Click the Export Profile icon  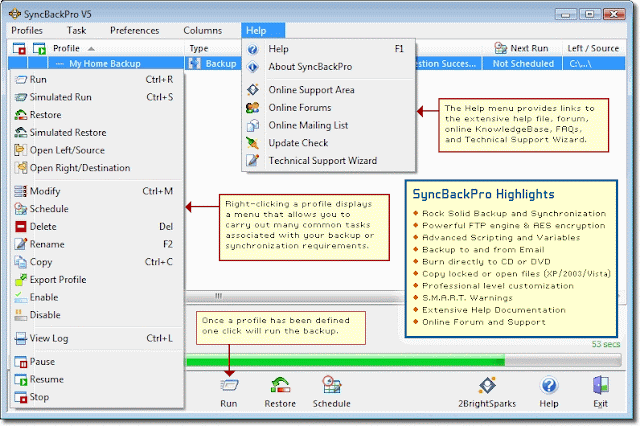pyautogui.click(x=20, y=280)
